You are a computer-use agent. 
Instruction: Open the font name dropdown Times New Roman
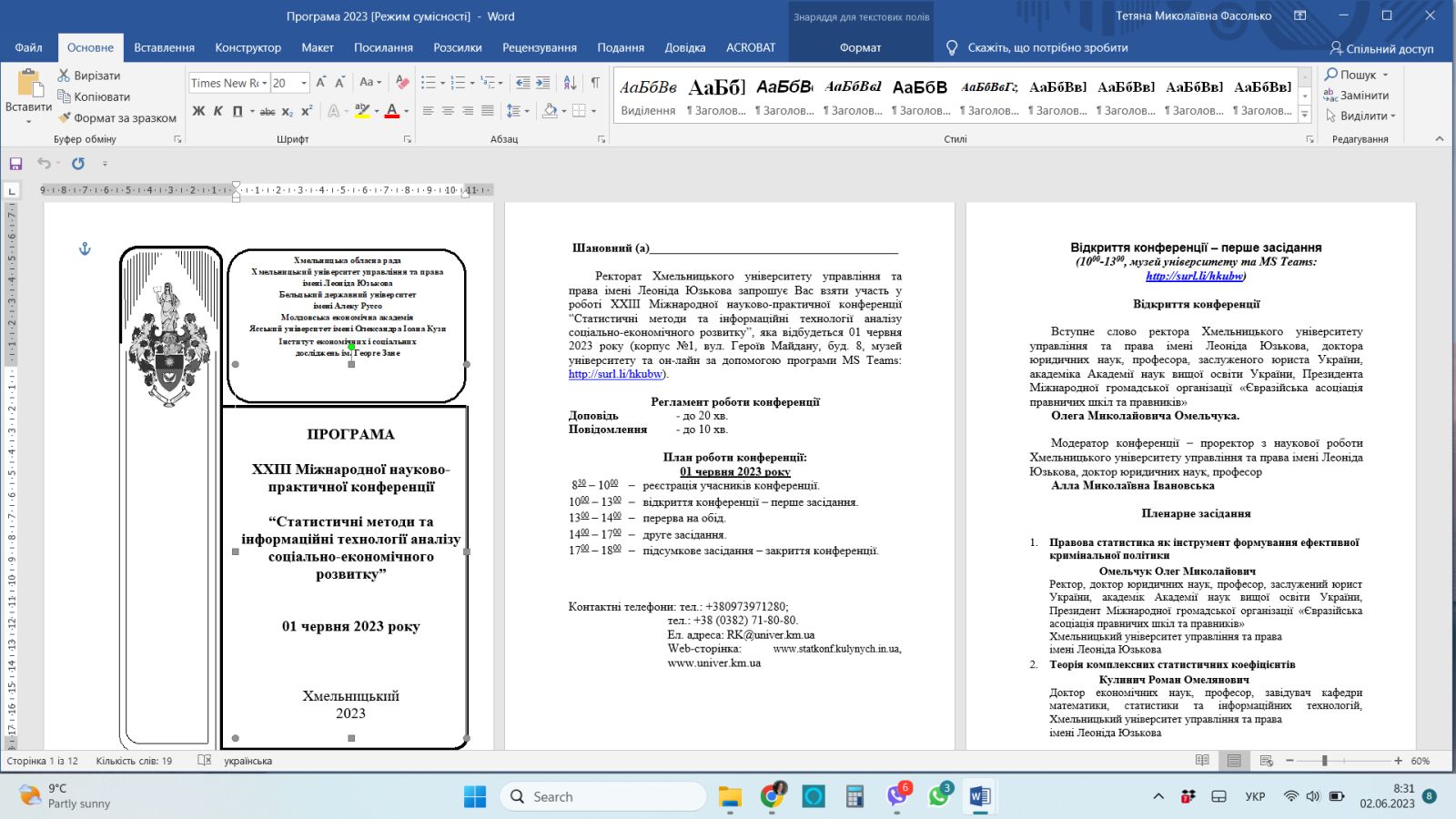265,83
